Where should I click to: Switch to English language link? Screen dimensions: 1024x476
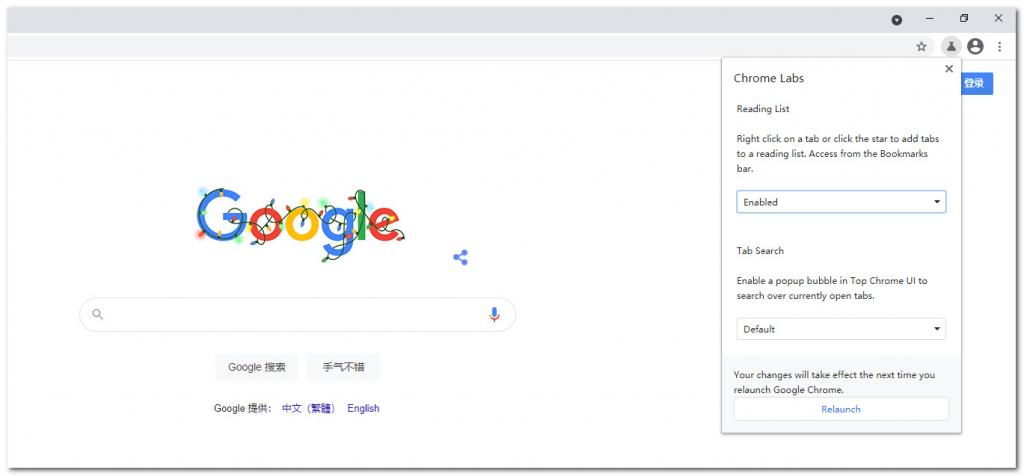coord(363,408)
